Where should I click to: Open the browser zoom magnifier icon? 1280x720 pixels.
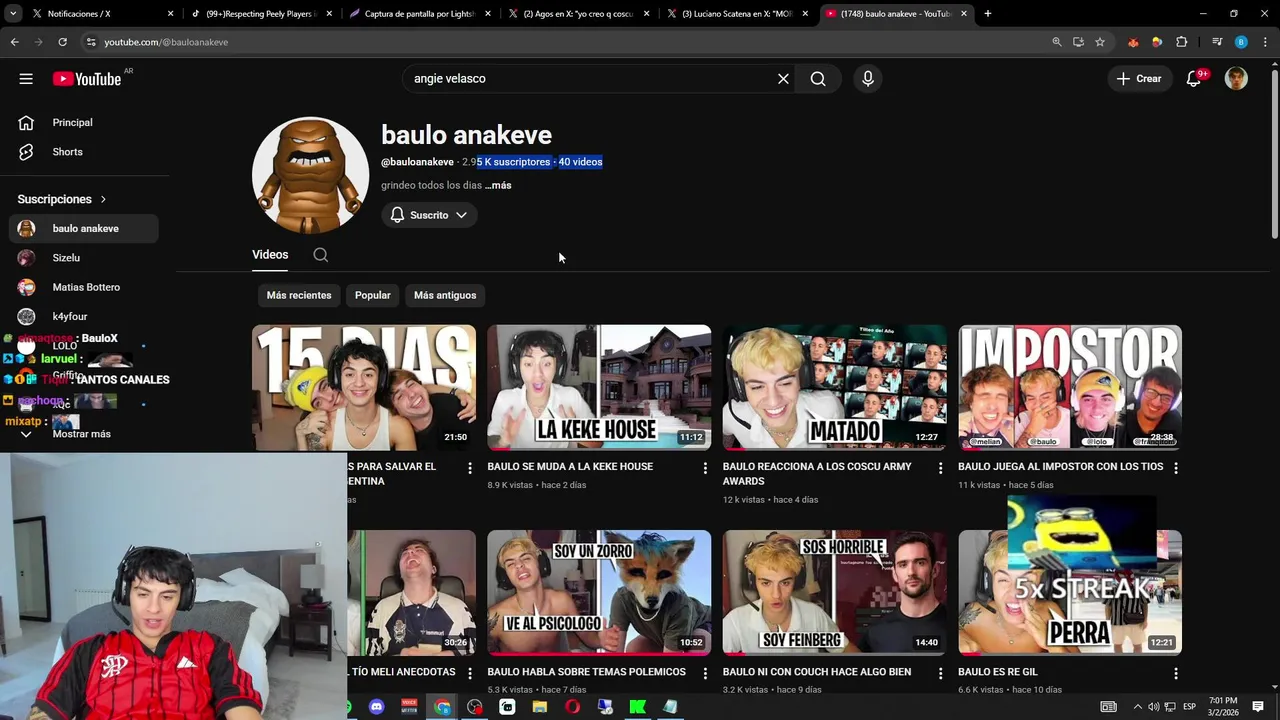click(x=1057, y=42)
